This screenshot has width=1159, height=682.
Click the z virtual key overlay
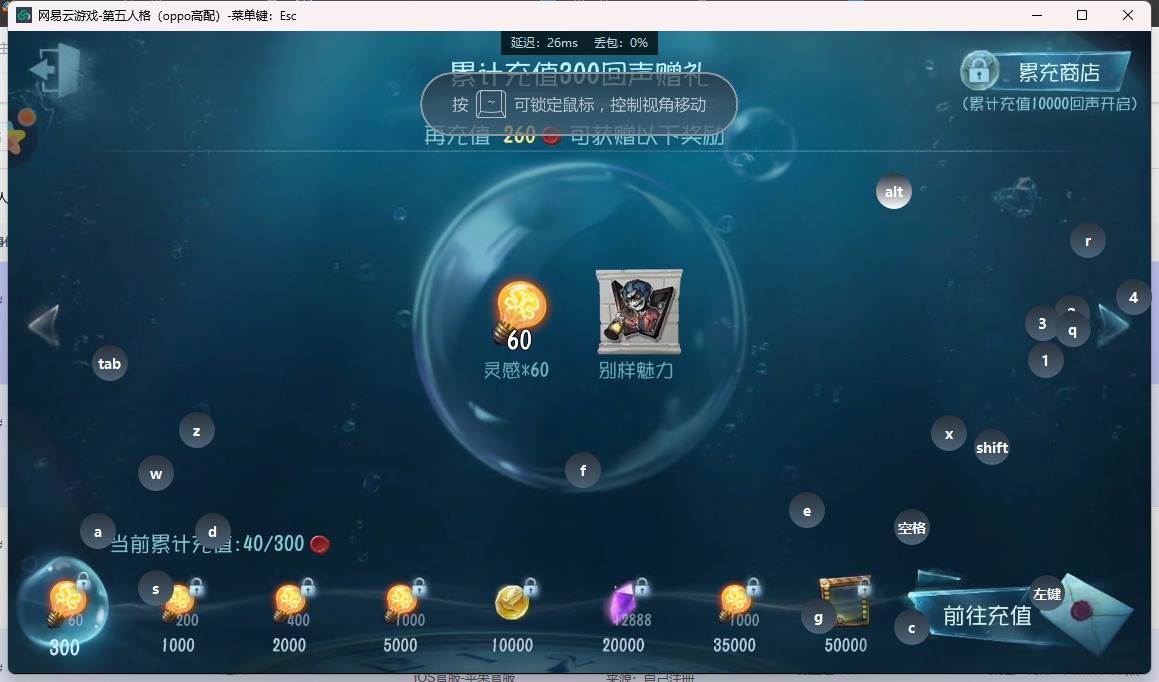click(197, 430)
